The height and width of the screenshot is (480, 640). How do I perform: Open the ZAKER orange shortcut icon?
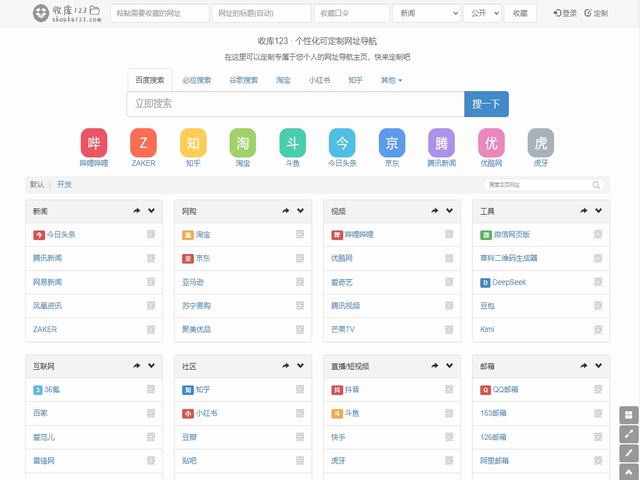(143, 143)
